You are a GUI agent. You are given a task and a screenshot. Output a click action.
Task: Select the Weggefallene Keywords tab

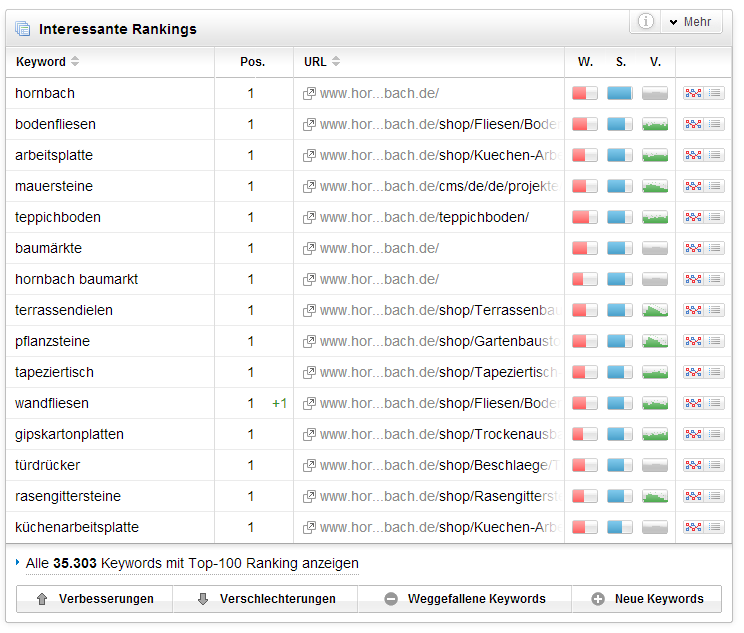click(x=465, y=599)
